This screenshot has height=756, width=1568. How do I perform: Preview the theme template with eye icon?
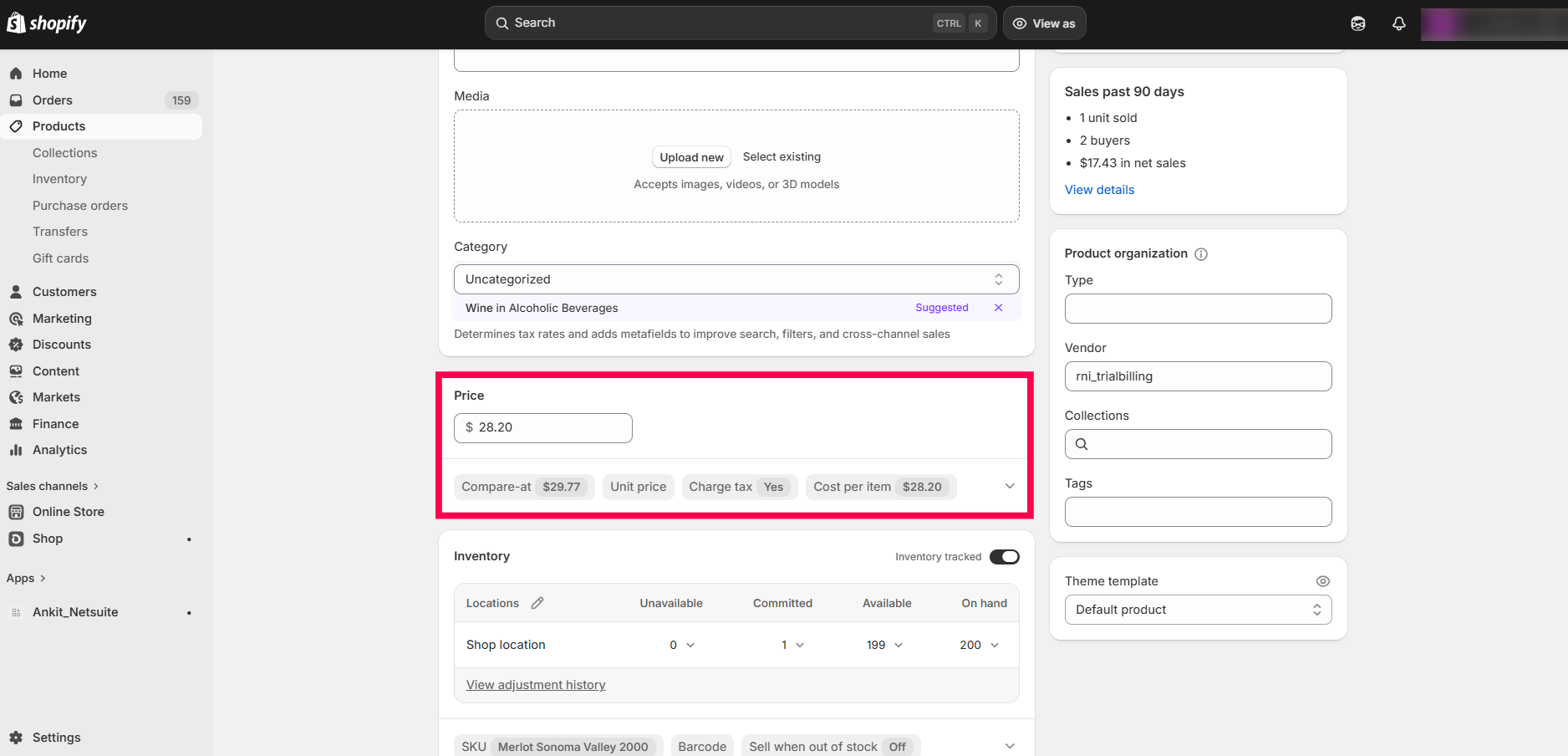(x=1322, y=581)
